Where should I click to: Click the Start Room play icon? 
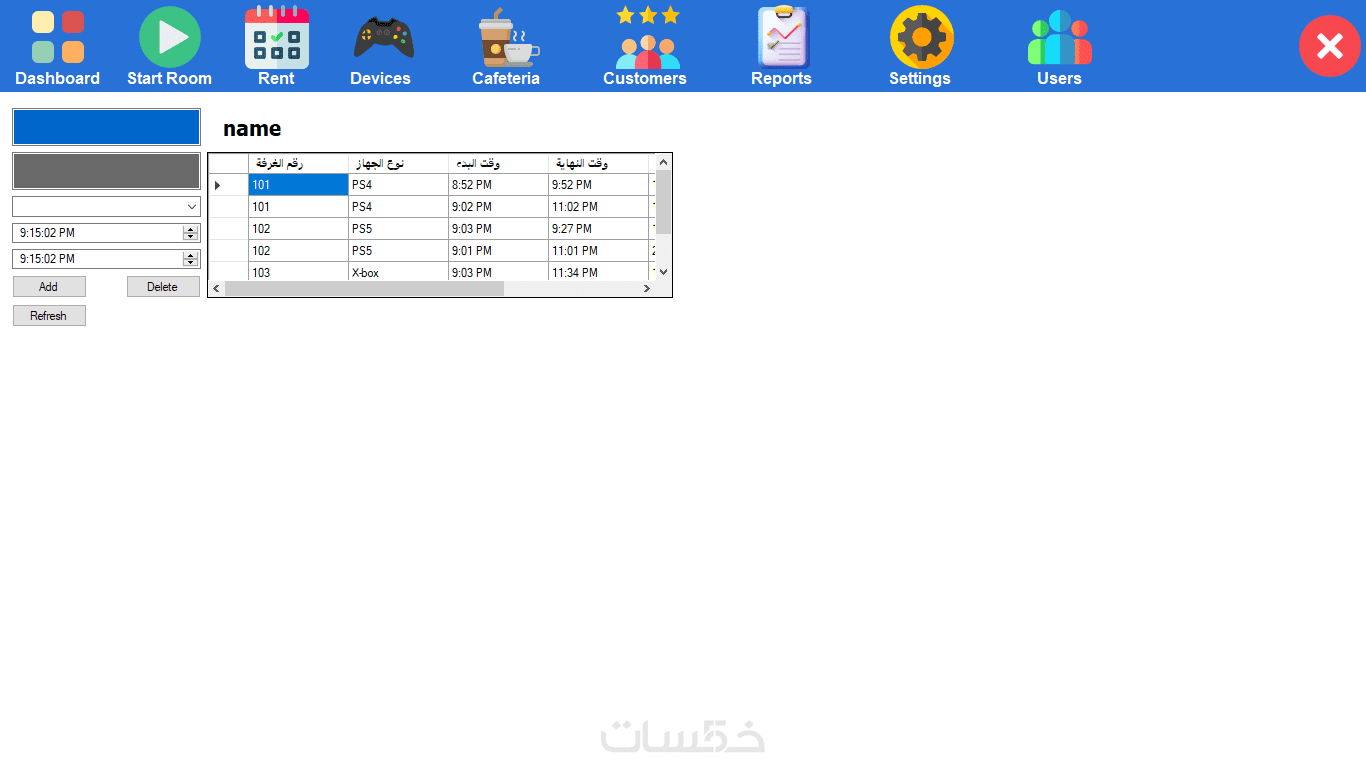pos(169,37)
